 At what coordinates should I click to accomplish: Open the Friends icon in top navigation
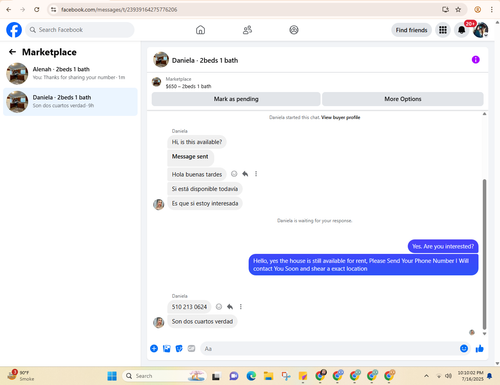pyautogui.click(x=247, y=30)
